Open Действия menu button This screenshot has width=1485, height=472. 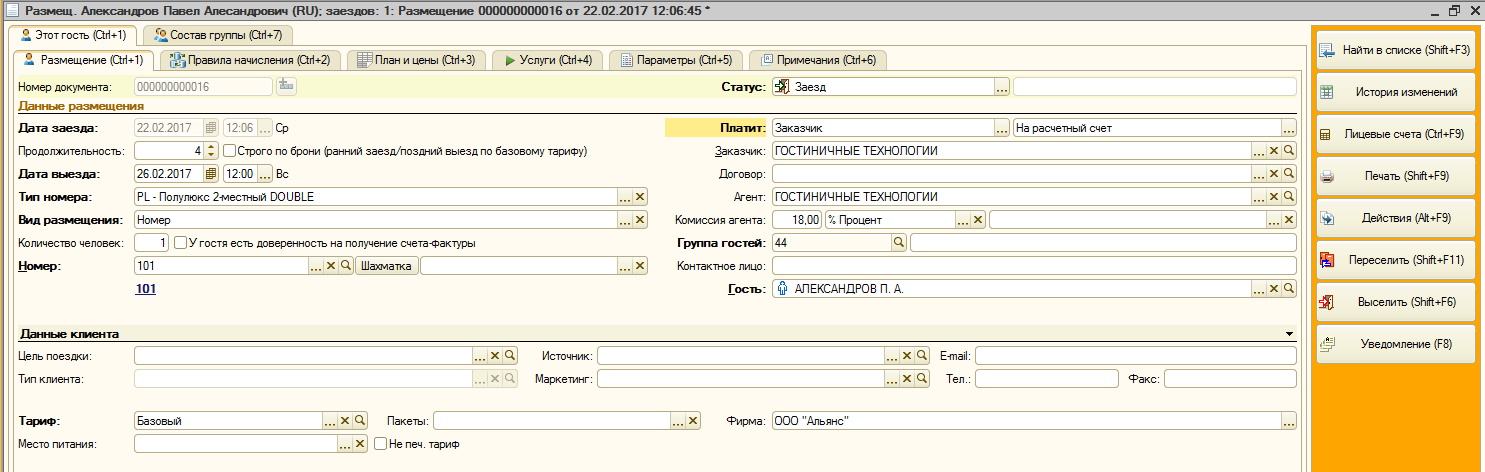click(x=1396, y=218)
